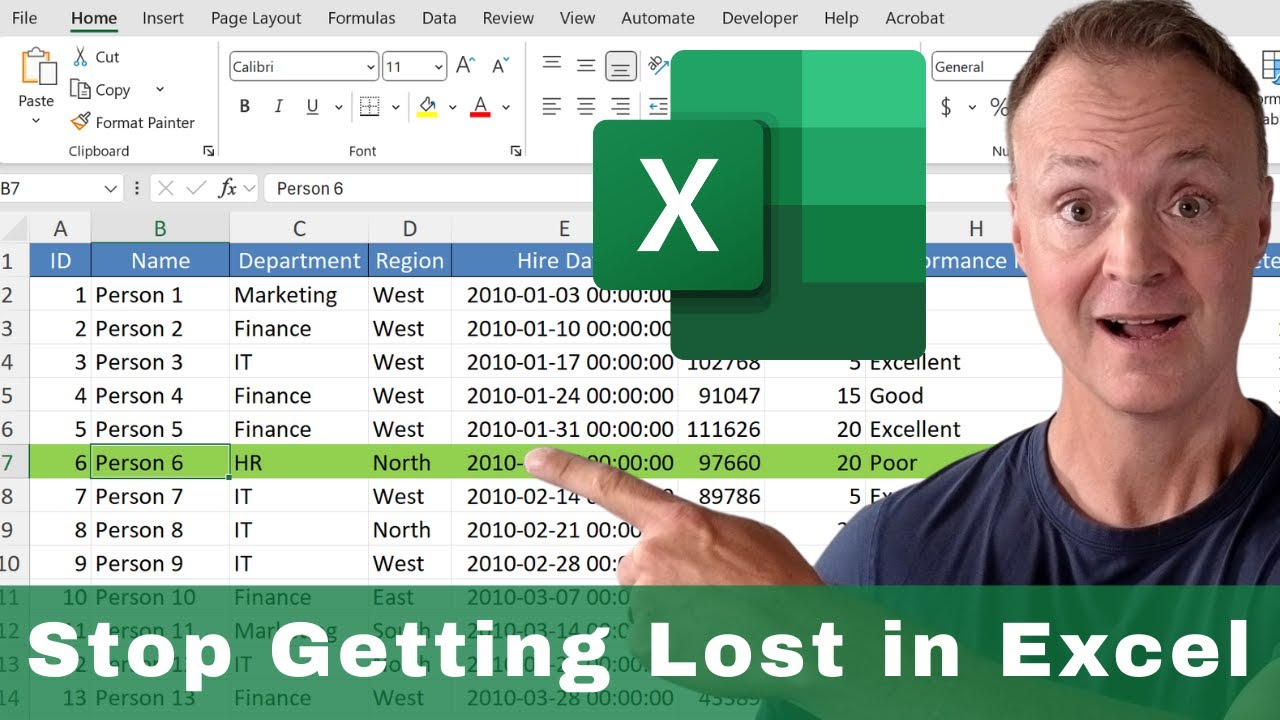Click the Insert Function fx icon

[228, 188]
